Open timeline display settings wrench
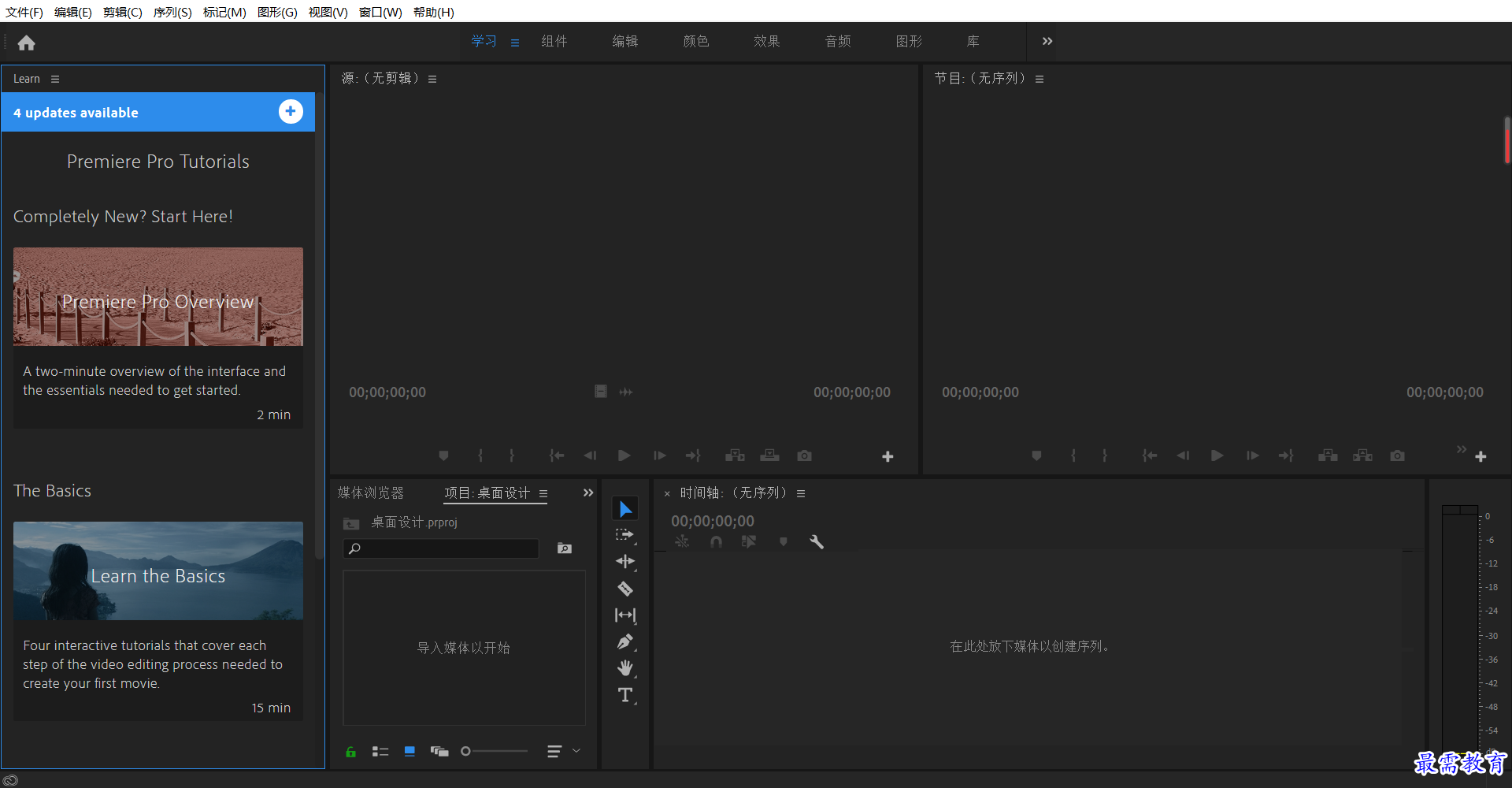 (x=817, y=541)
